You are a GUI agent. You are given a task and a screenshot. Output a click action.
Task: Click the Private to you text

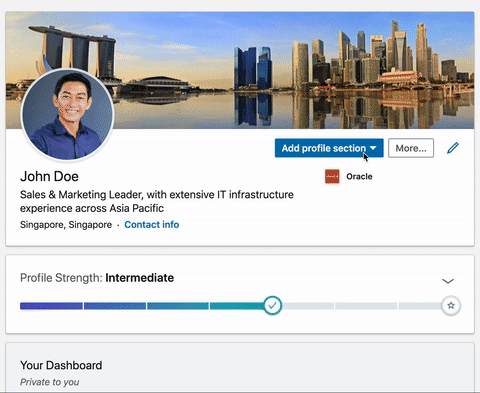[x=50, y=382]
